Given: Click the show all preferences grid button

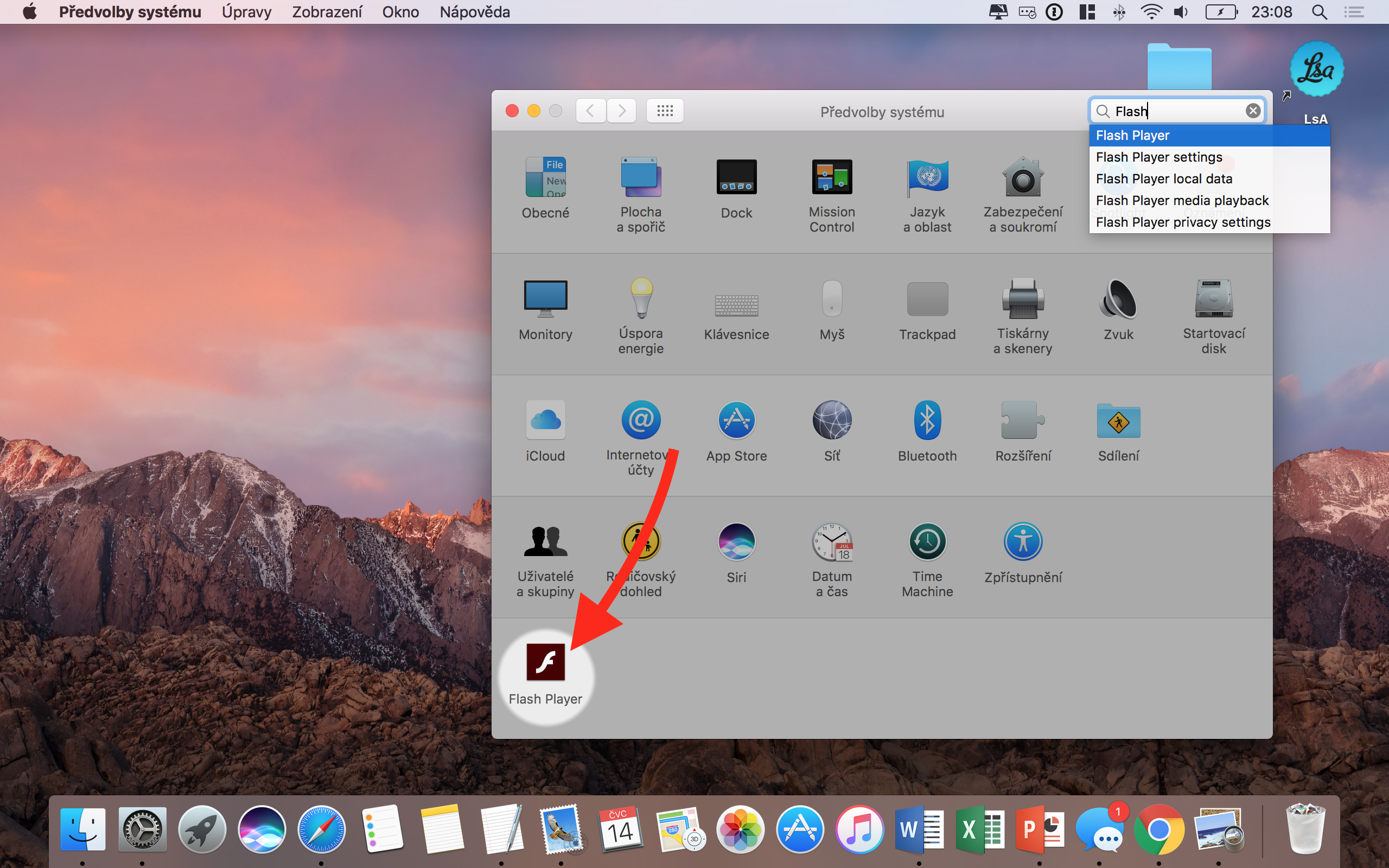Looking at the screenshot, I should (665, 111).
